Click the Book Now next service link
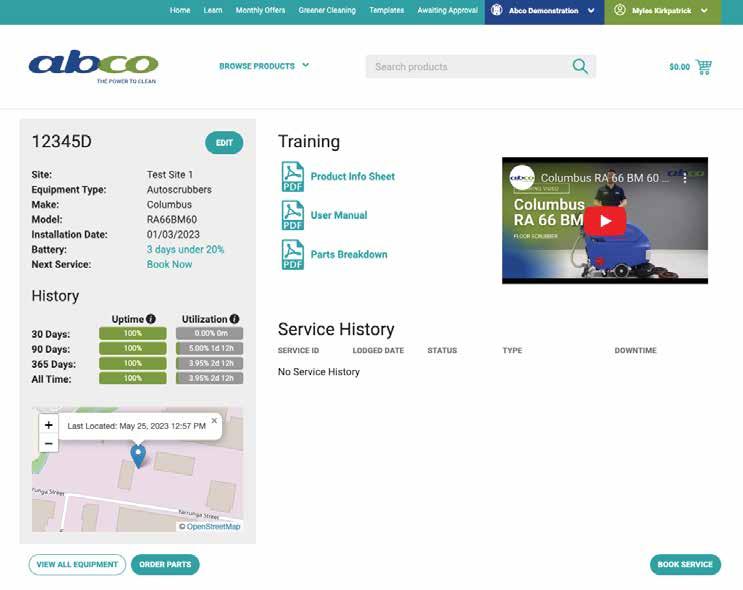The width and height of the screenshot is (743, 590). tap(169, 264)
